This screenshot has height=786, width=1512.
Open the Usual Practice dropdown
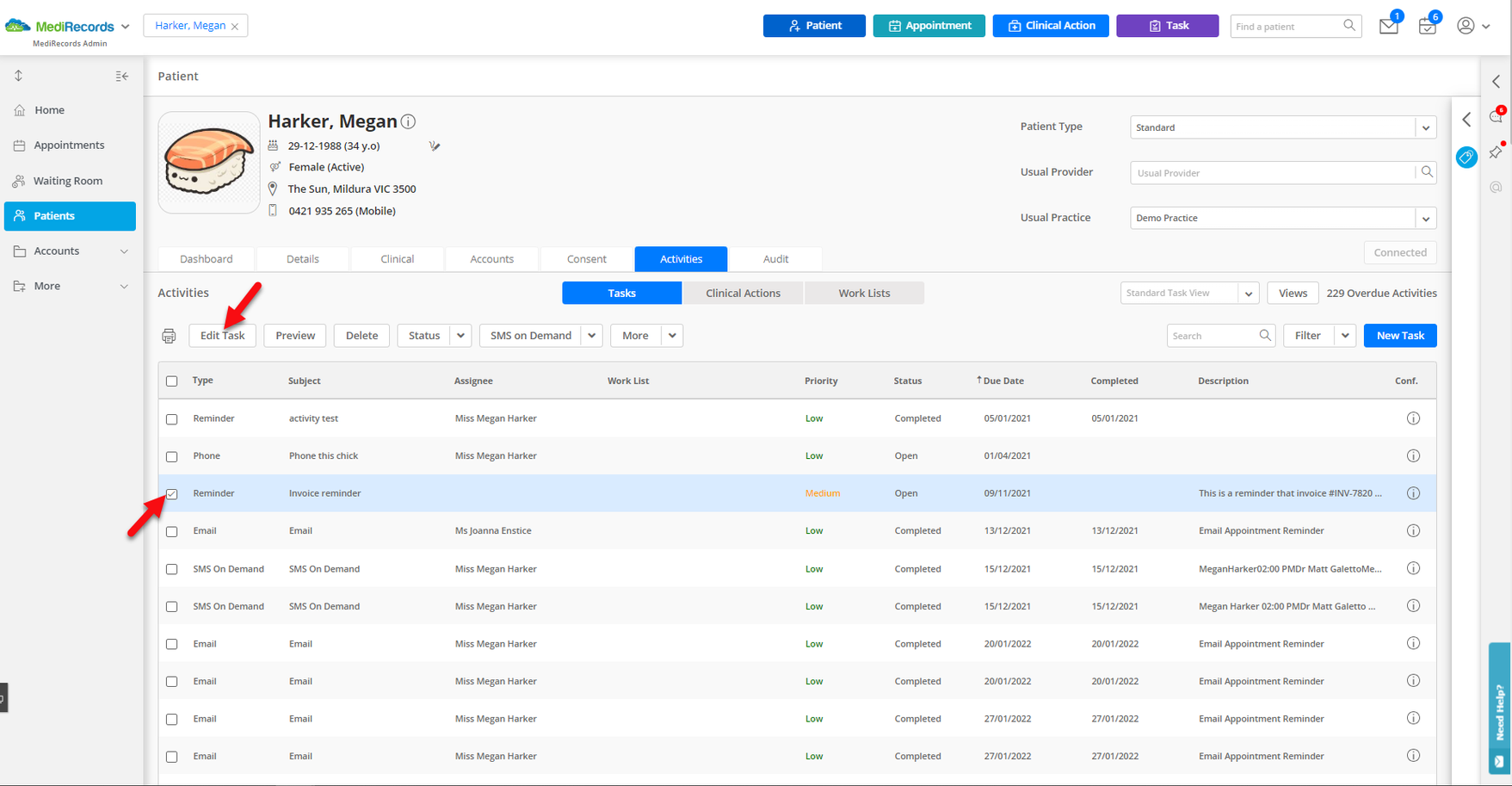click(x=1426, y=219)
